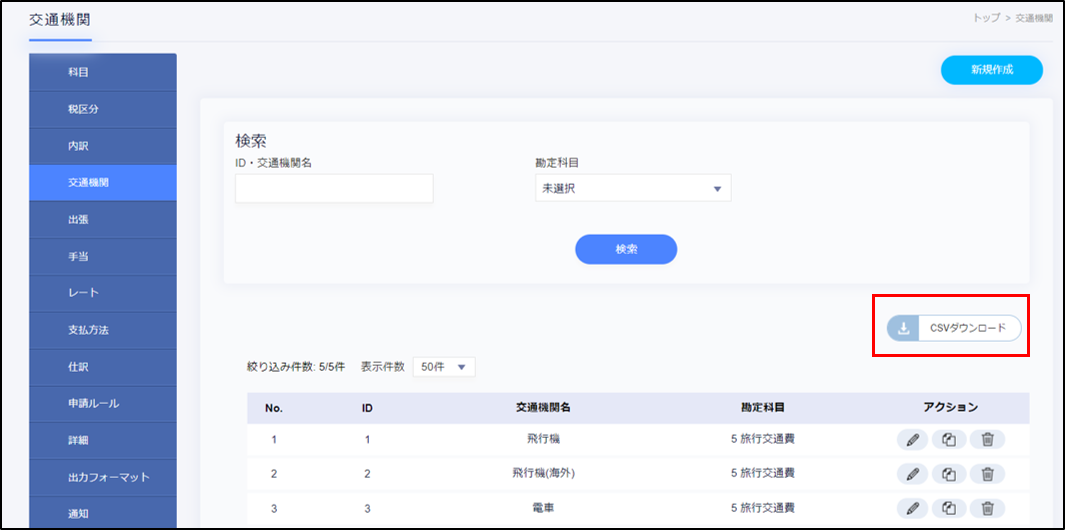Delete the 飛行機 row with trash icon
The height and width of the screenshot is (530, 1065).
click(x=988, y=440)
